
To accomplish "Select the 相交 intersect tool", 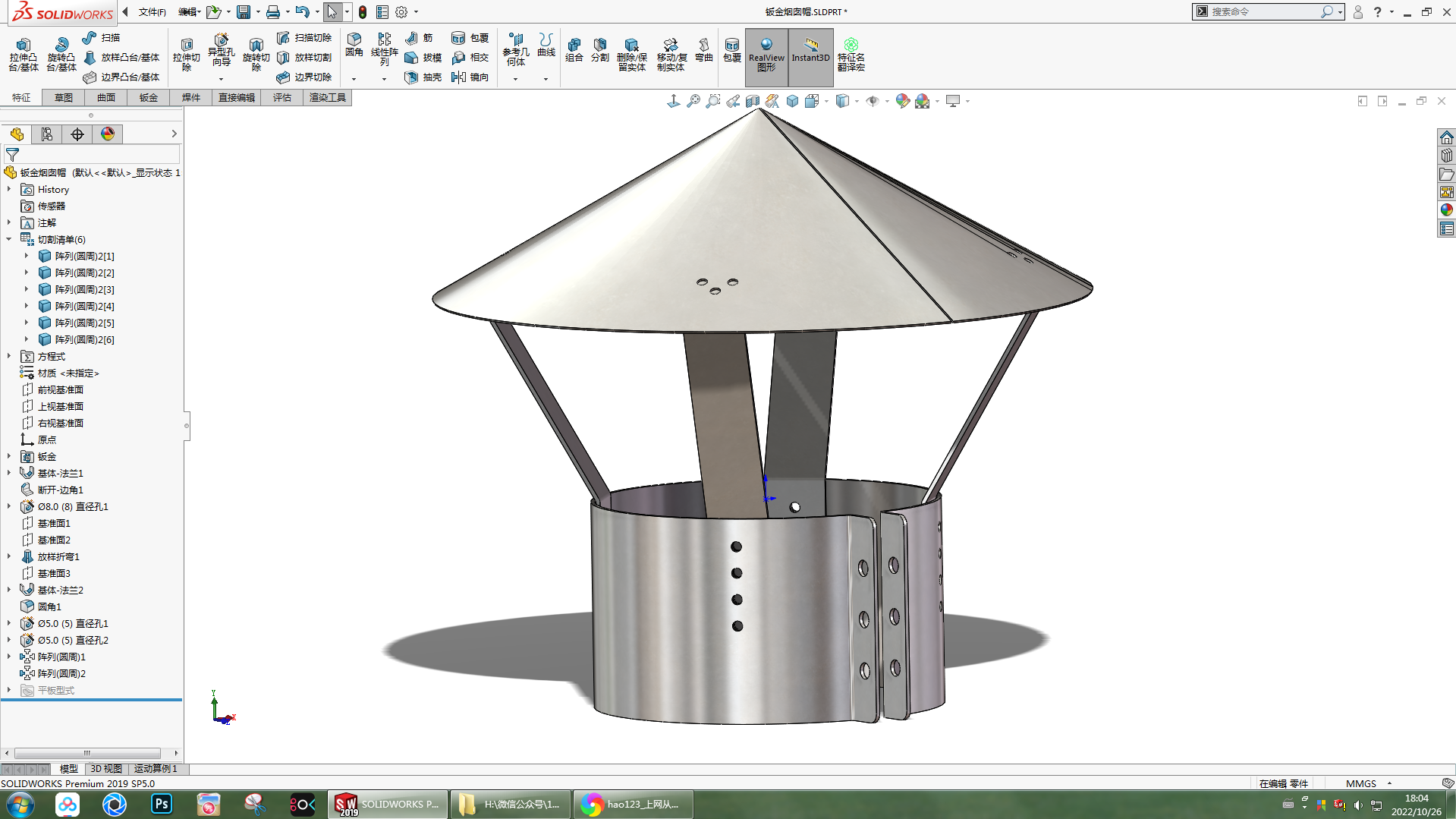I will [x=470, y=57].
